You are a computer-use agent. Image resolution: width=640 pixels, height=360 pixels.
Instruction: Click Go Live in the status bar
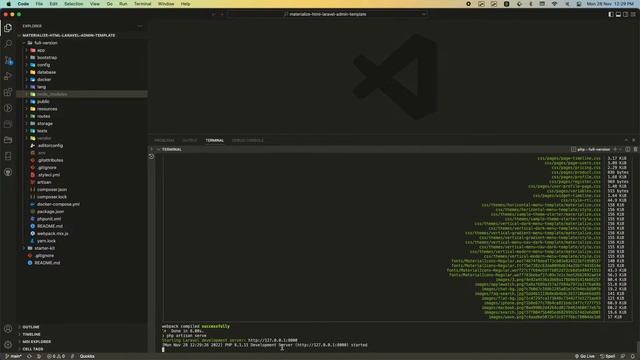pyautogui.click(x=584, y=356)
